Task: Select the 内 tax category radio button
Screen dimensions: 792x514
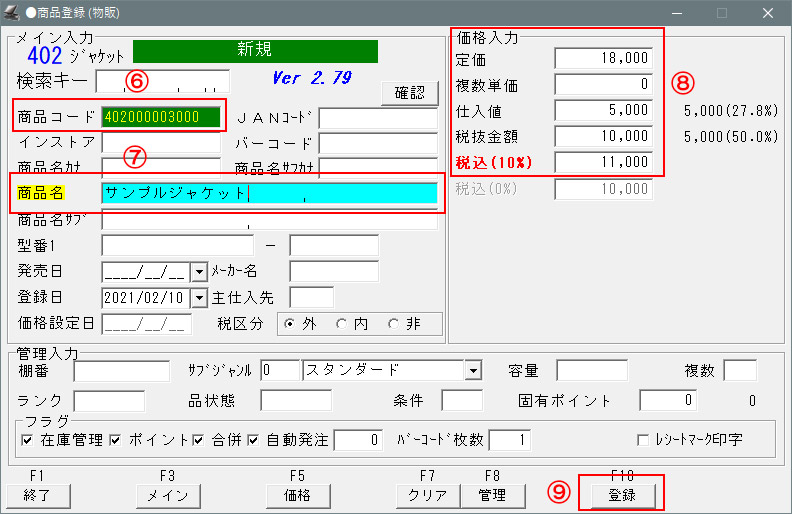Action: coord(341,323)
